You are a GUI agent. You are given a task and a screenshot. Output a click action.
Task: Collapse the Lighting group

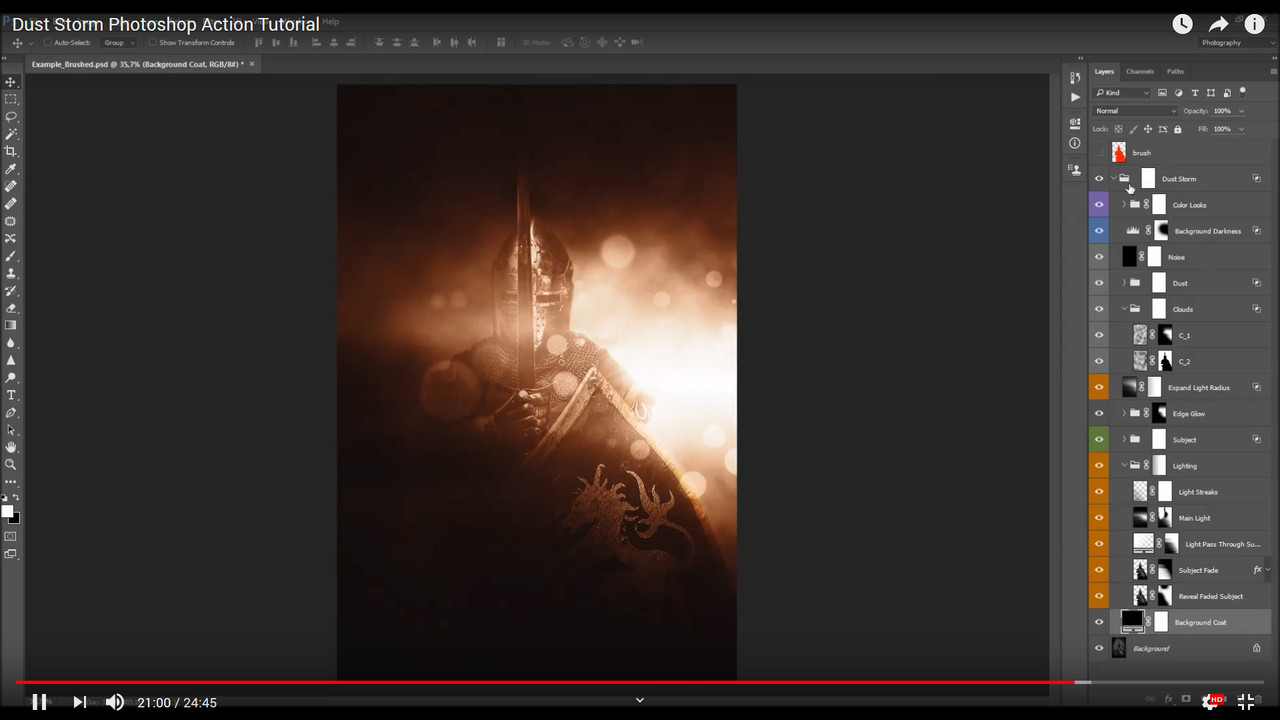1123,465
